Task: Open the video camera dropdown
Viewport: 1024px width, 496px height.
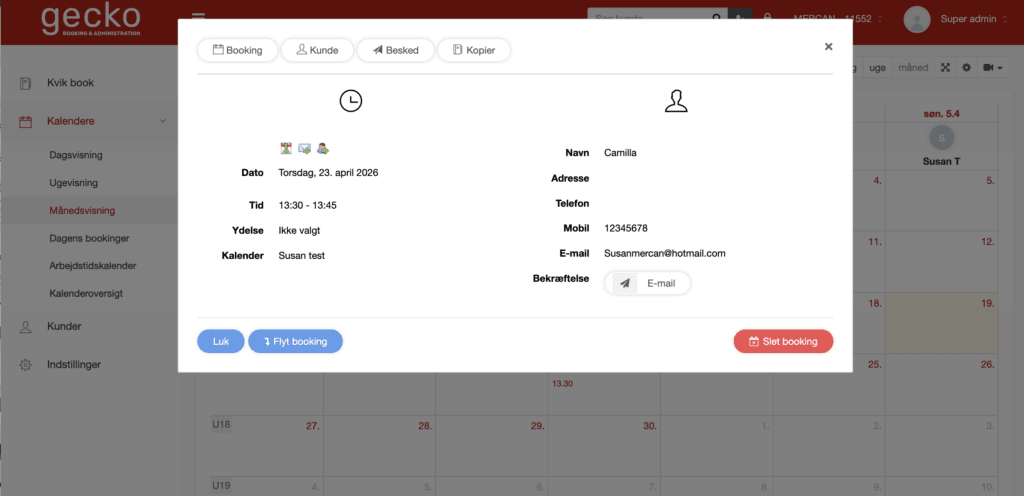Action: [x=993, y=68]
